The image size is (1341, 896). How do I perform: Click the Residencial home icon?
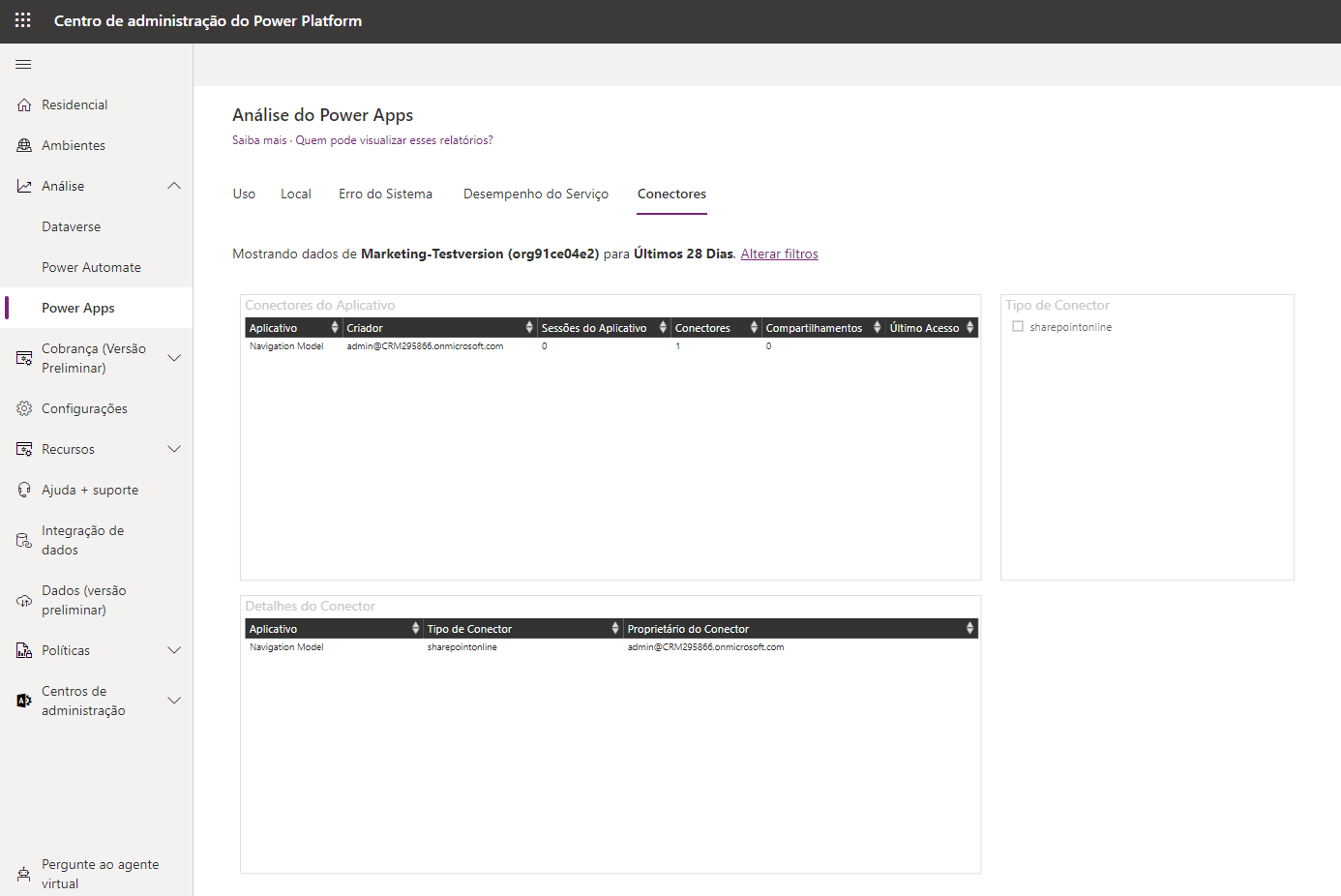tap(24, 105)
